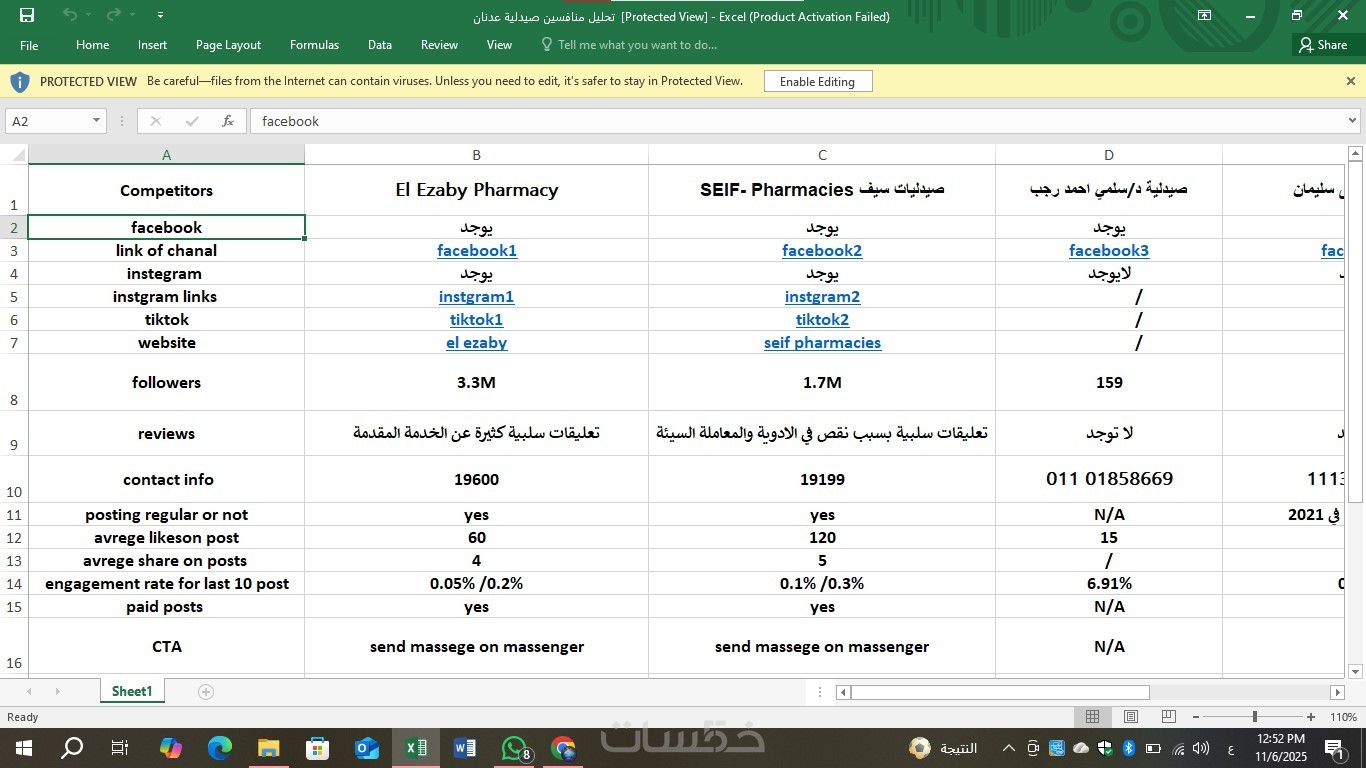Open Microsoft Edge from the taskbar
Image resolution: width=1366 pixels, height=768 pixels.
220,748
